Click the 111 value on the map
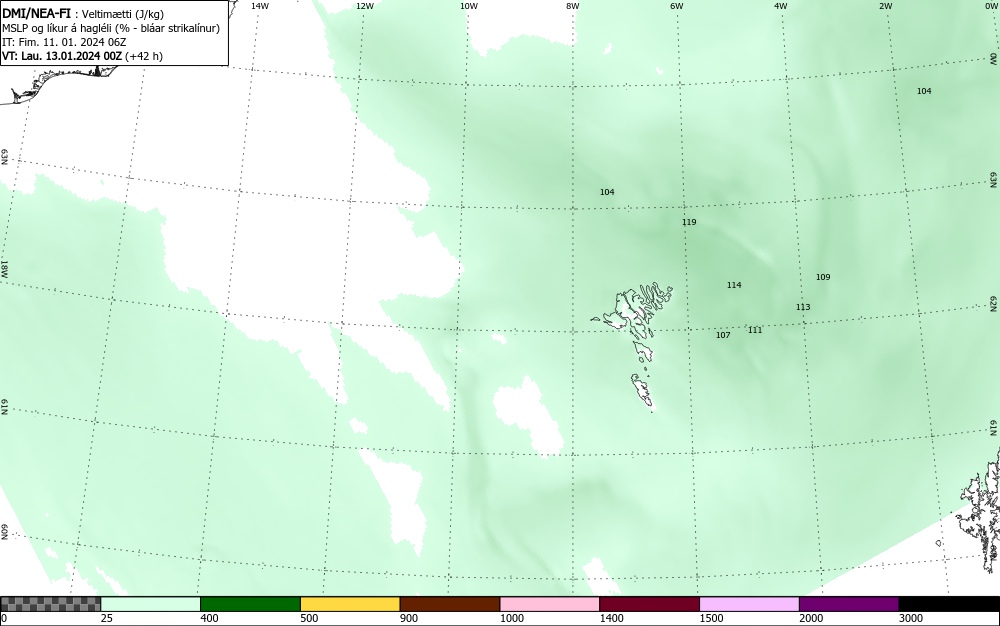 click(755, 330)
